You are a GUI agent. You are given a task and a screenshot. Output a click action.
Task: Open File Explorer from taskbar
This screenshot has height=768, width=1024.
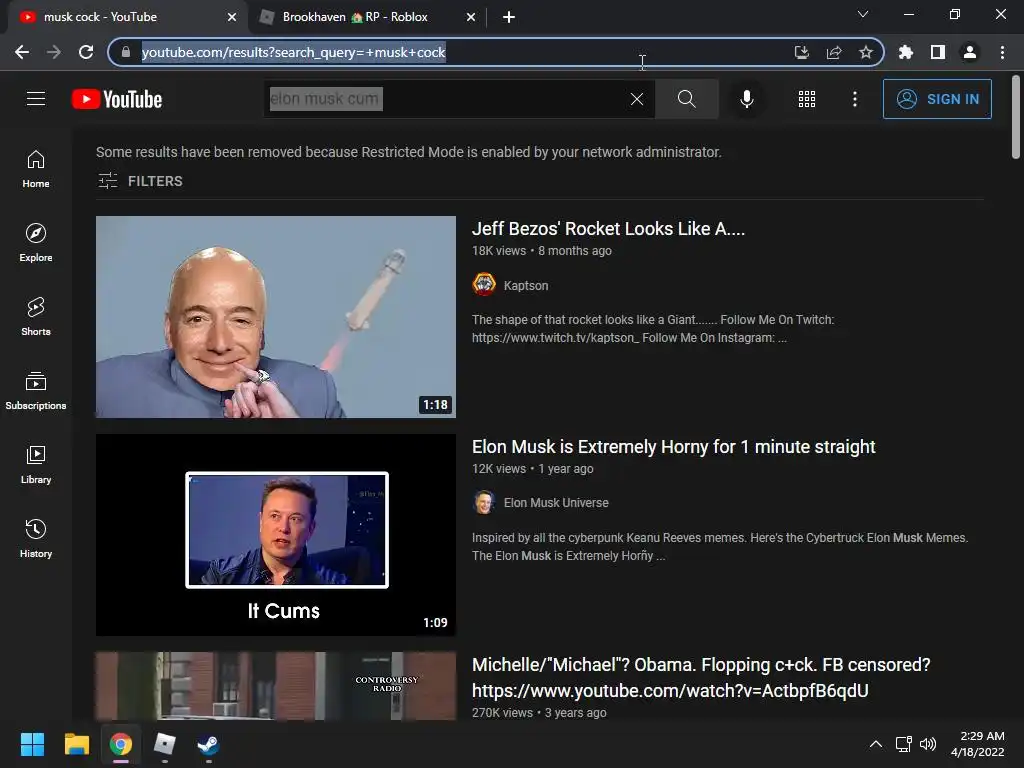pyautogui.click(x=76, y=744)
